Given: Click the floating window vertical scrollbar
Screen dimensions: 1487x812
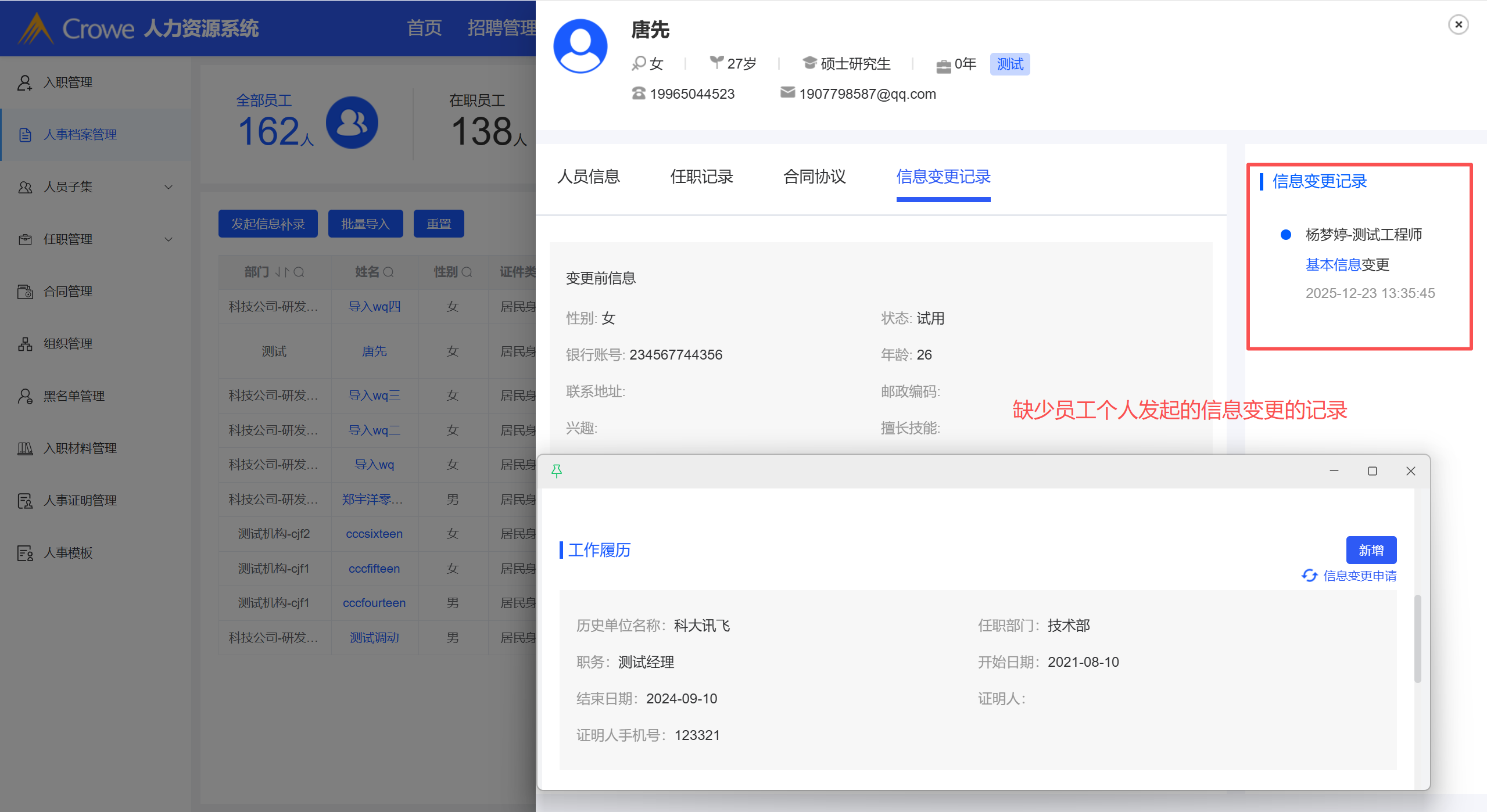Looking at the screenshot, I should point(1417,639).
